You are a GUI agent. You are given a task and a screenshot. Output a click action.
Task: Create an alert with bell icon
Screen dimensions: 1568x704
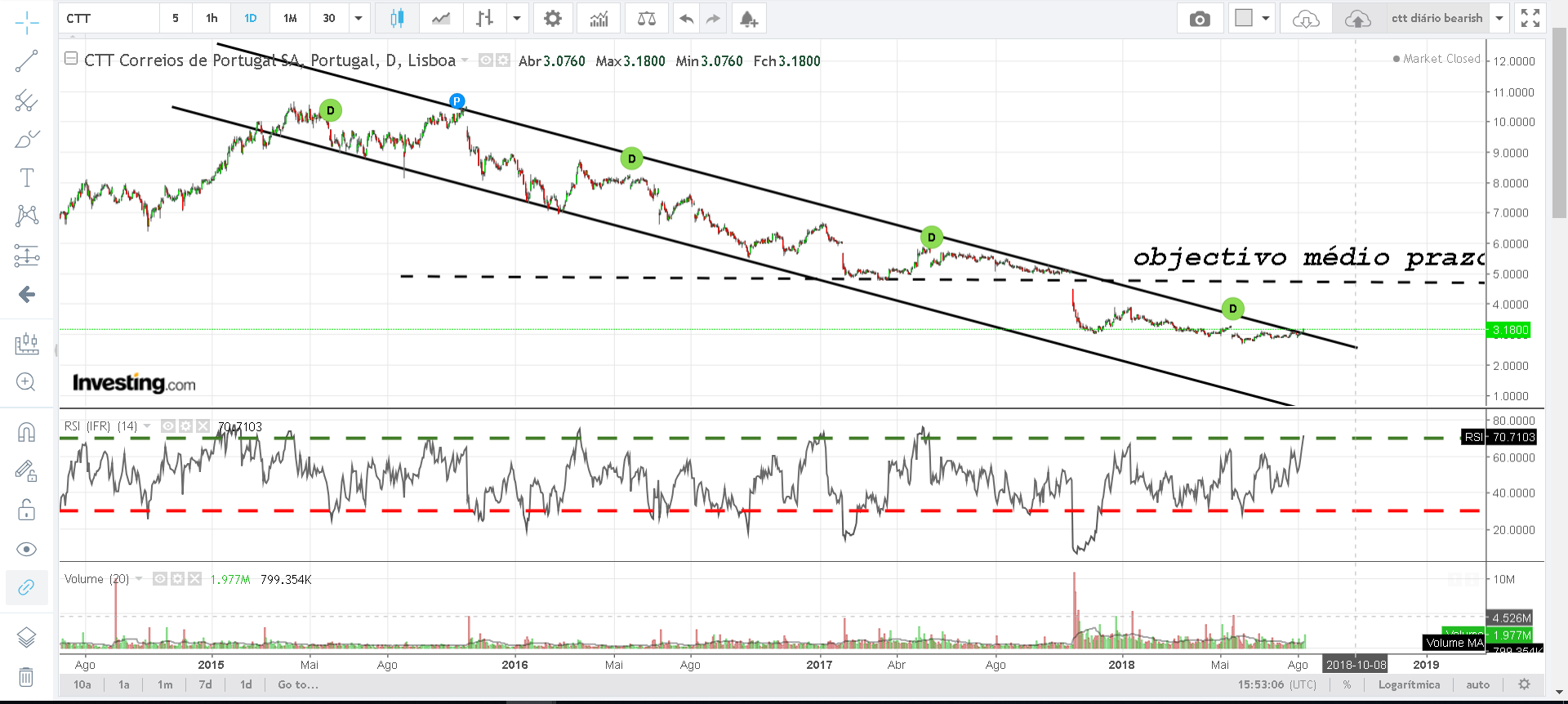point(749,18)
